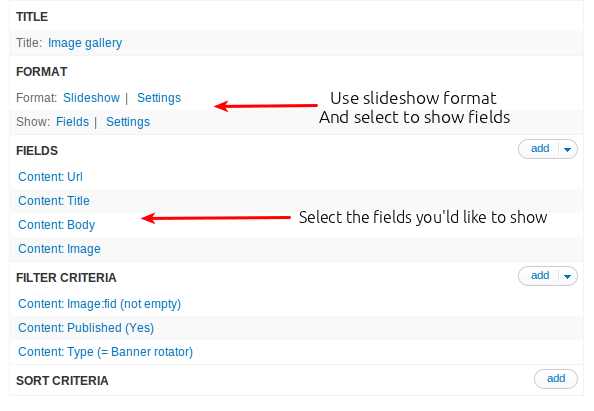Edit the Content: Image field
Screen dimensions: 594x411
59,249
